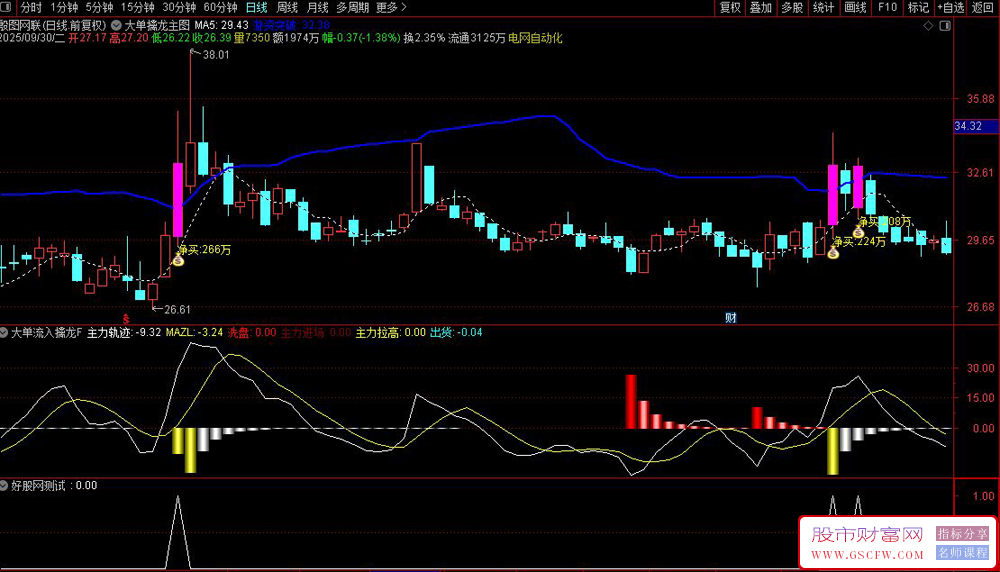Click the blue 财 marker on chart
1000x572 pixels.
731,318
